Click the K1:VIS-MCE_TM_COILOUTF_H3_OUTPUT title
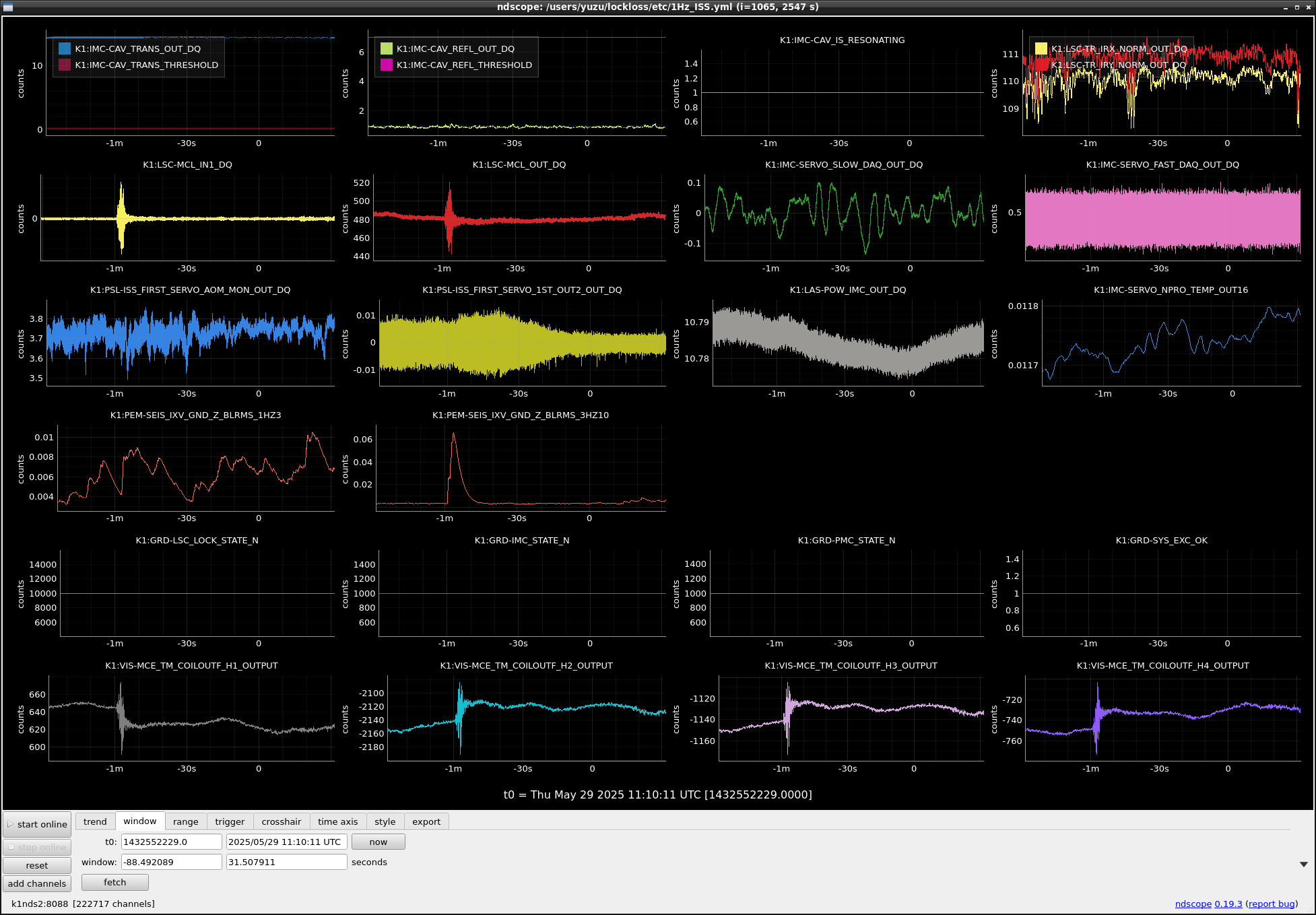 (x=851, y=665)
